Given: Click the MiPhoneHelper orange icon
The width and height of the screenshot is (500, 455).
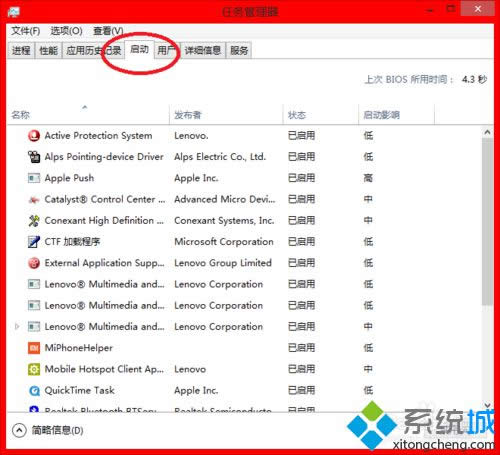Looking at the screenshot, I should coord(34,348).
